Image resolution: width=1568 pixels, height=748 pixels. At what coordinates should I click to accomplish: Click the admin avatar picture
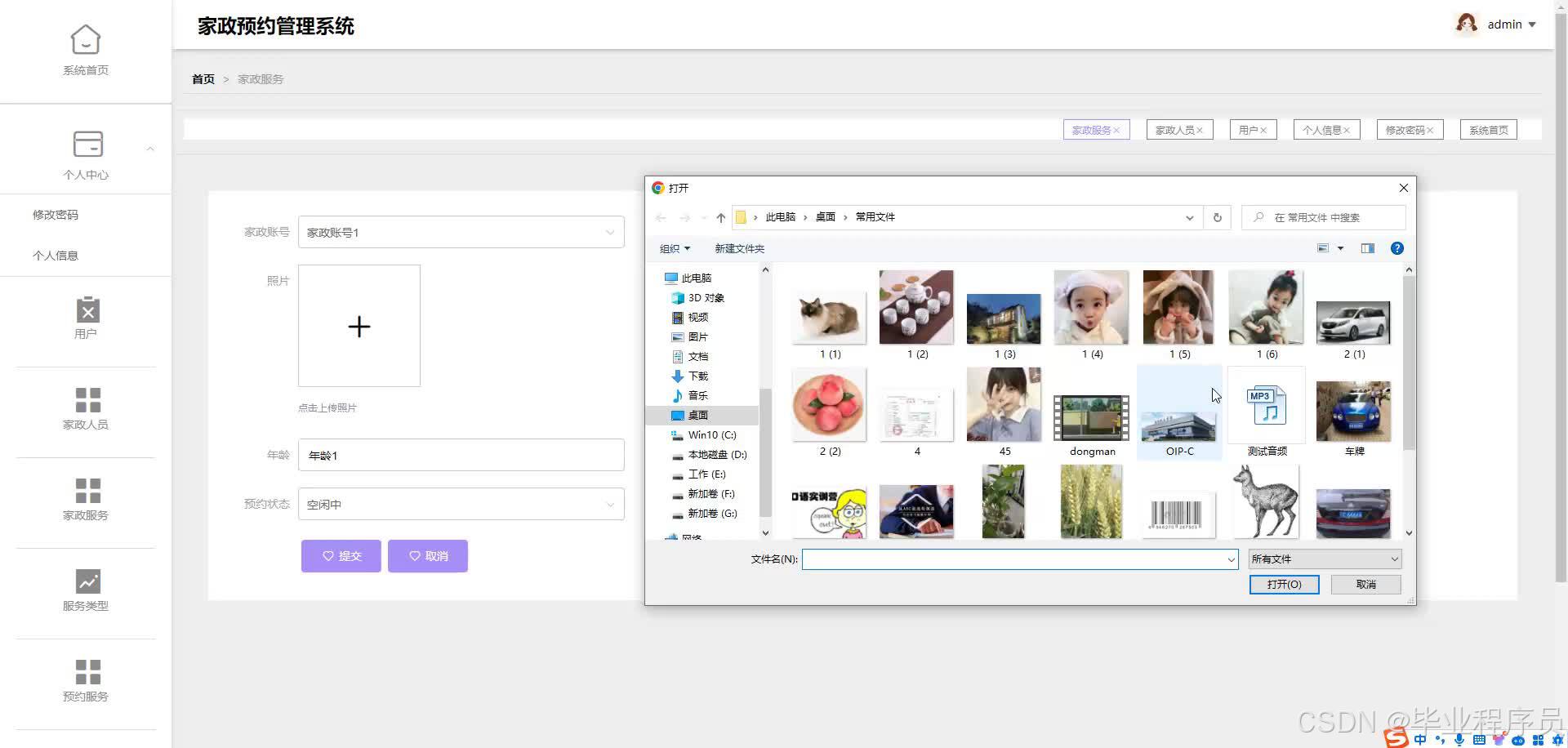coord(1467,24)
